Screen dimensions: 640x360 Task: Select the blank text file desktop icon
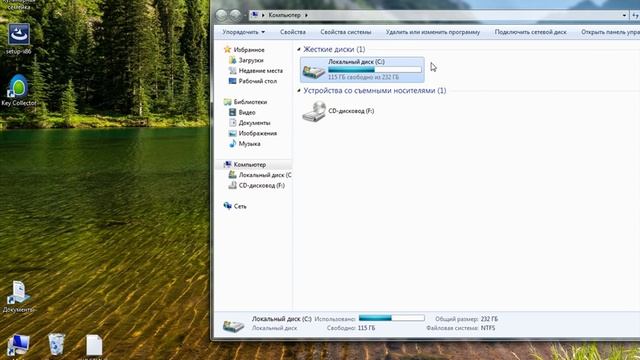94,345
